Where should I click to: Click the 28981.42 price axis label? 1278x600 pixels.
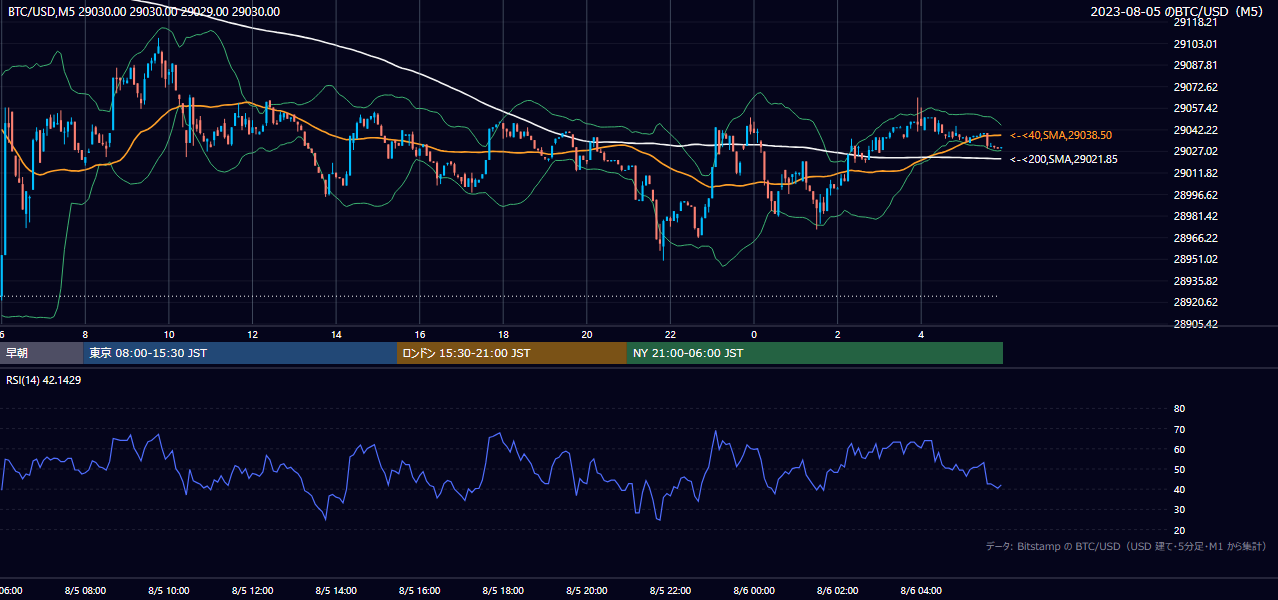(x=1195, y=216)
